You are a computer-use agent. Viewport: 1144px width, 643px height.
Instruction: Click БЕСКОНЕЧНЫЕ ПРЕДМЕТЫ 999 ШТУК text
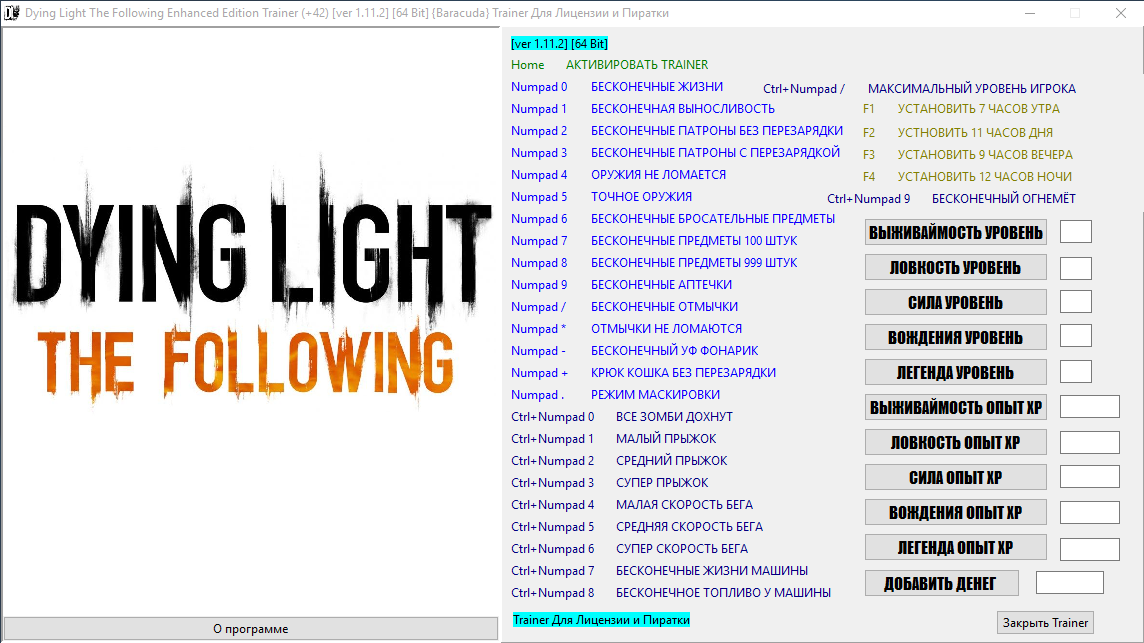694,263
